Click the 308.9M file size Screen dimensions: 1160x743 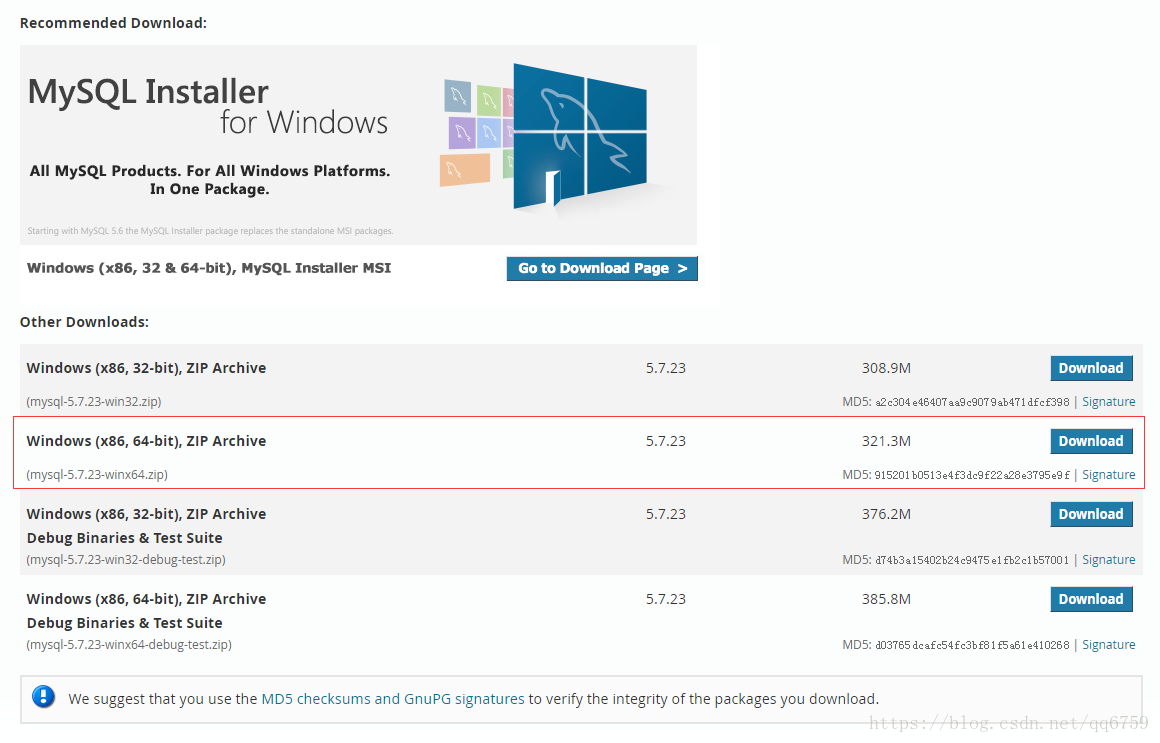(886, 369)
